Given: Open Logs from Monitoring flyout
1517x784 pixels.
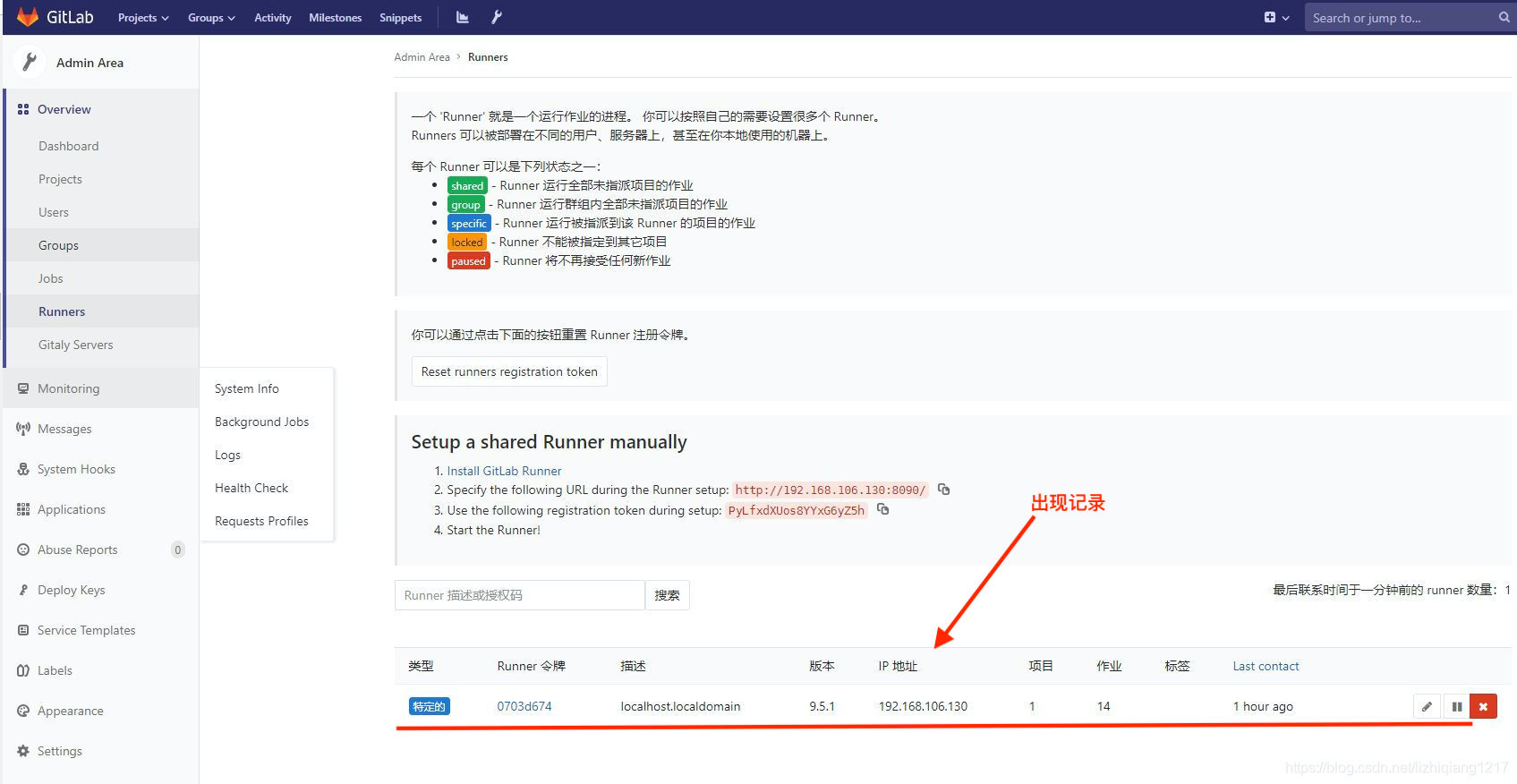Looking at the screenshot, I should pyautogui.click(x=227, y=455).
